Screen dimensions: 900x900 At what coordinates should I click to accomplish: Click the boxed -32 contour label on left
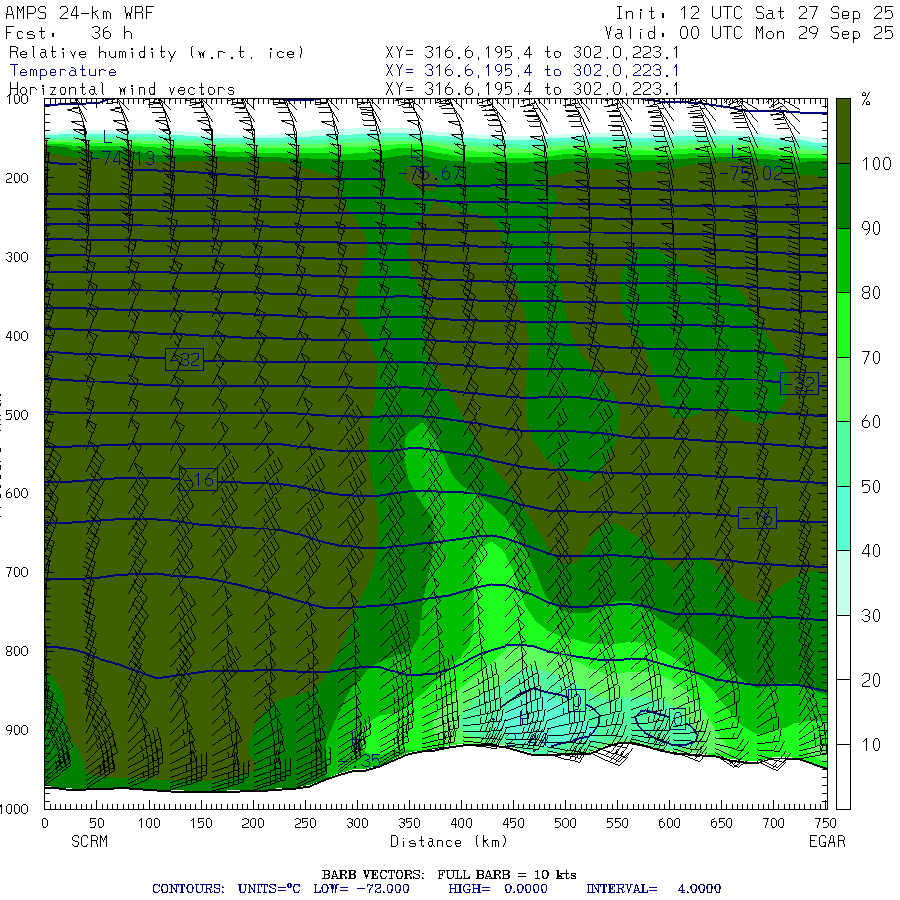tap(184, 360)
